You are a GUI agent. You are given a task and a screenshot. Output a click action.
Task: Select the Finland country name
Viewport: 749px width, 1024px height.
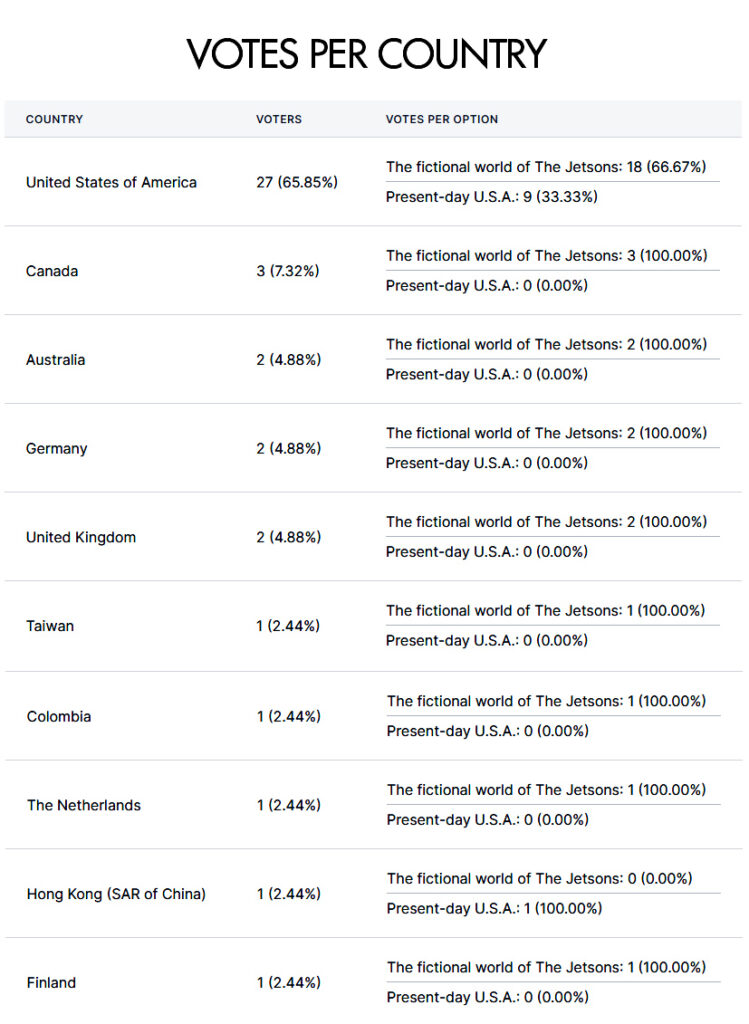(x=51, y=983)
